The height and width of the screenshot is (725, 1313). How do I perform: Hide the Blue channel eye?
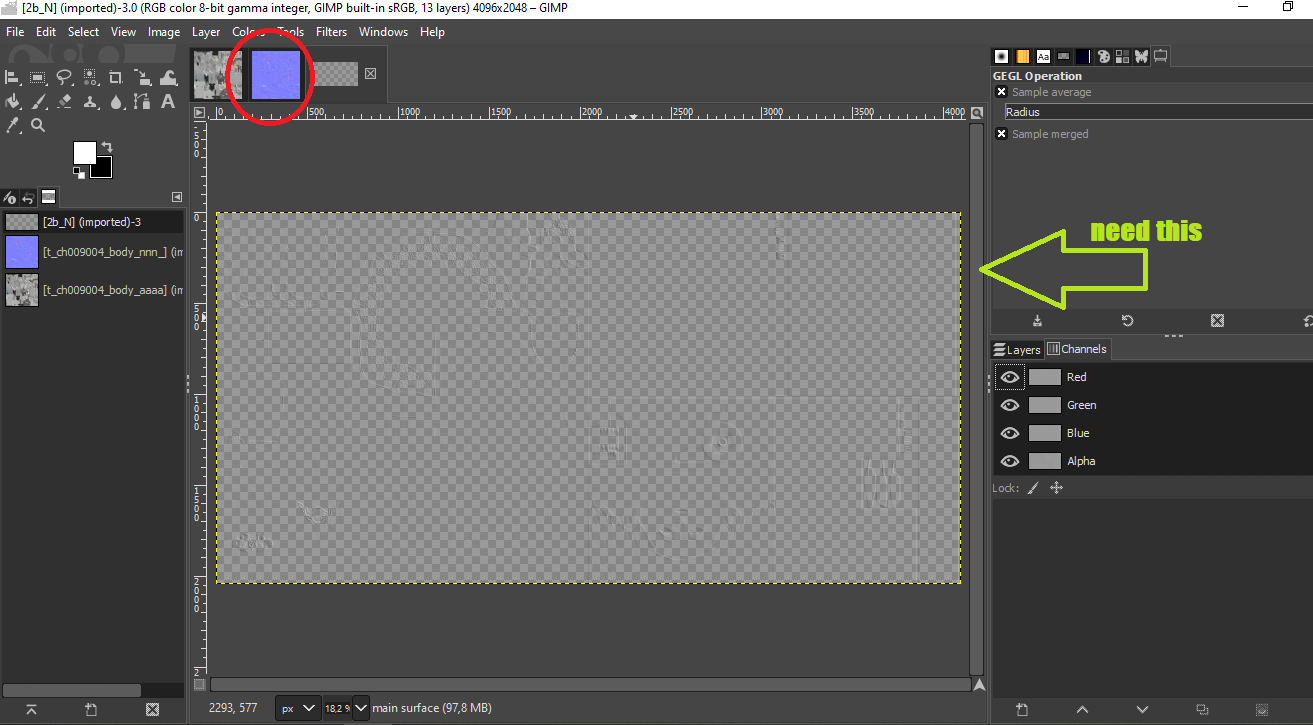[1010, 433]
